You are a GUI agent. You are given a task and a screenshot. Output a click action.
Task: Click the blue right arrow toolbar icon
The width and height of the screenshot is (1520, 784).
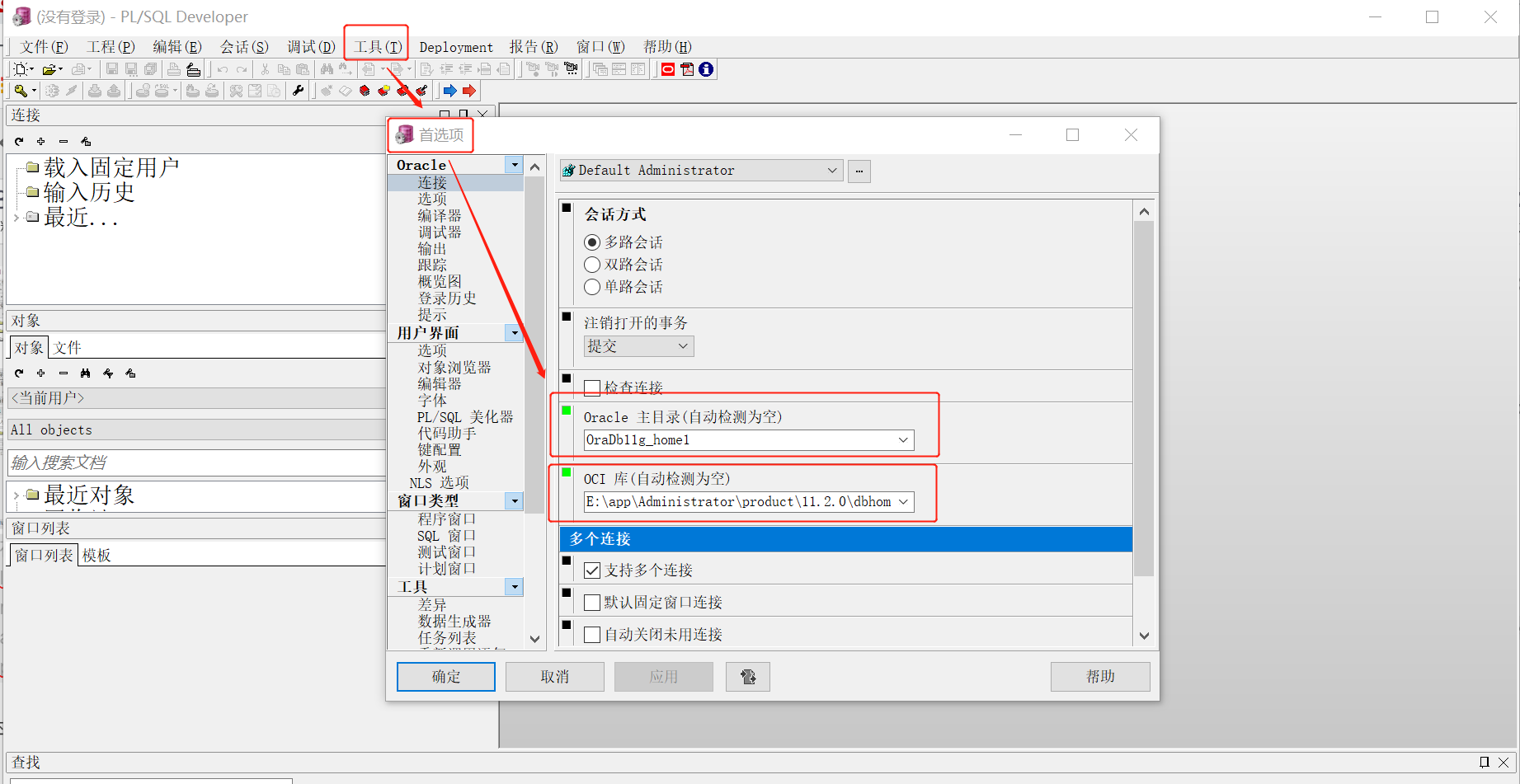[x=449, y=91]
